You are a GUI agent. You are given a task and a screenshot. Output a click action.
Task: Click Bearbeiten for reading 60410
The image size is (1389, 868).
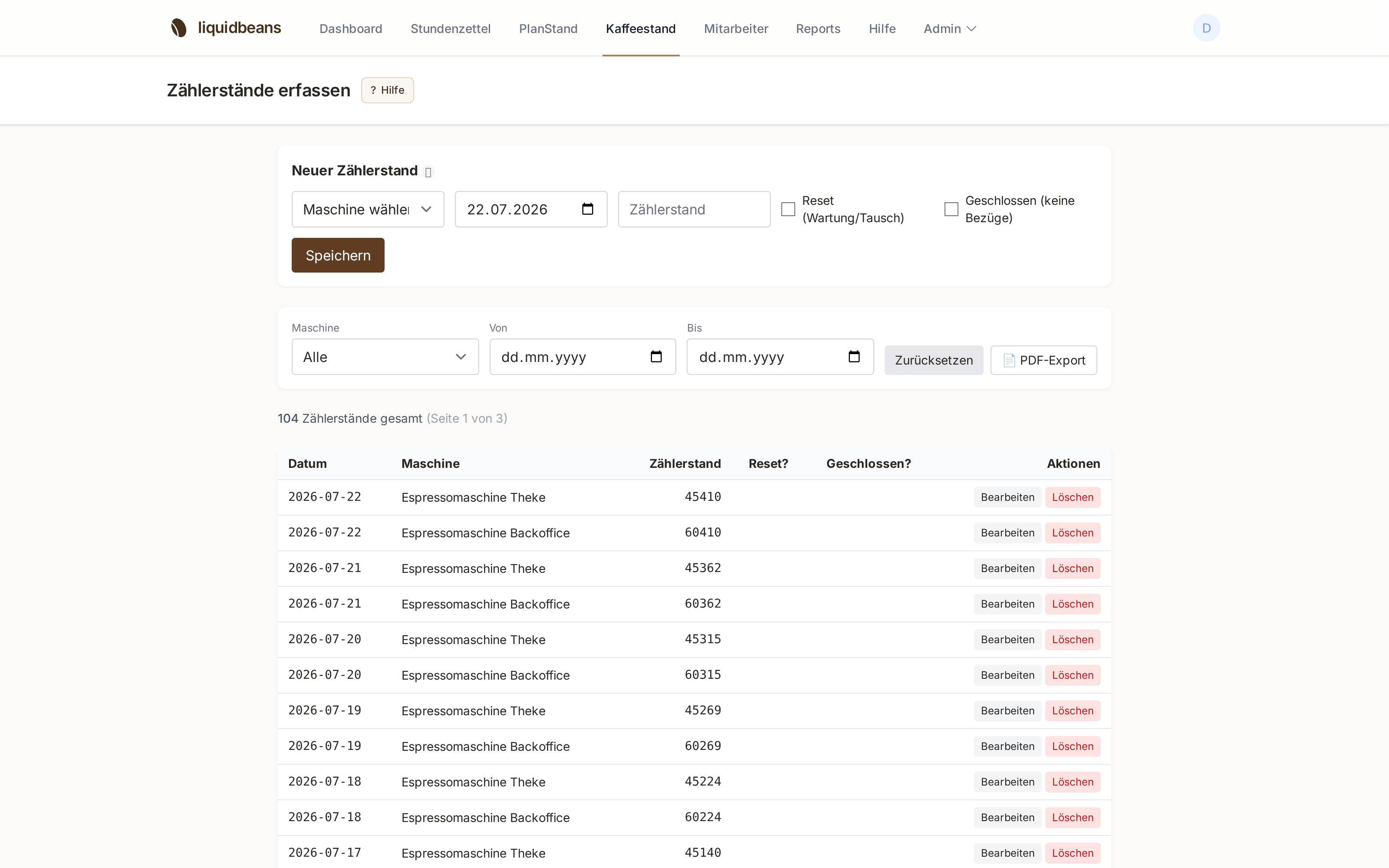(x=1007, y=533)
